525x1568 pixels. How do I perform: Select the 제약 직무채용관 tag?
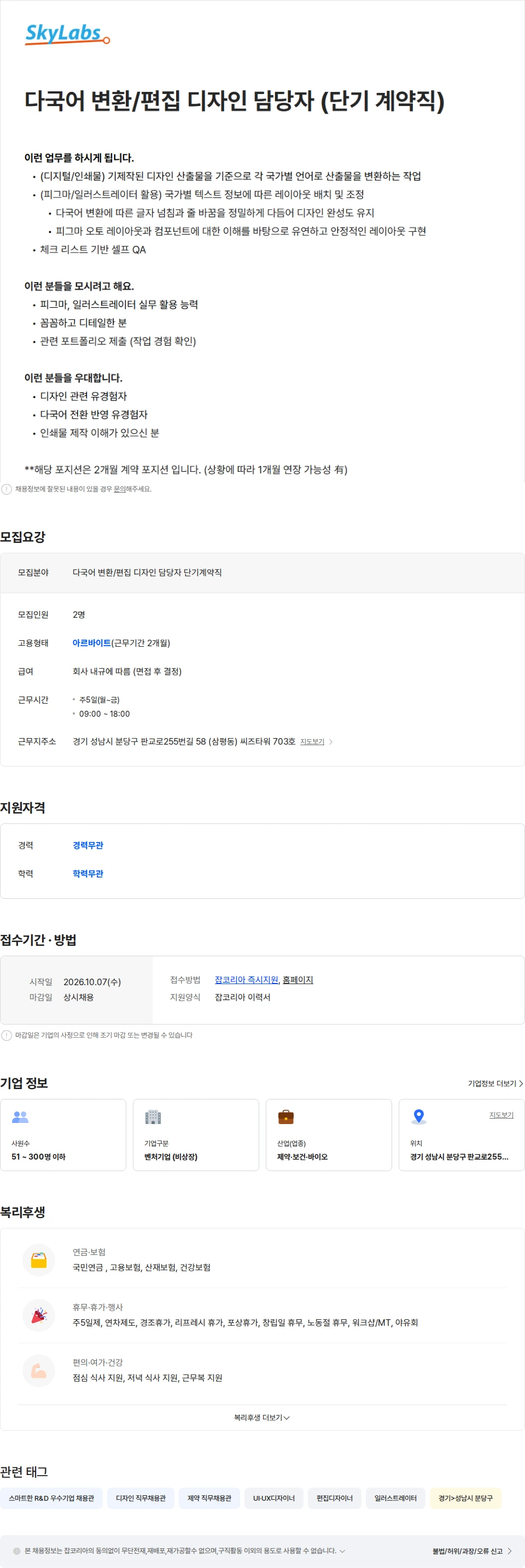[x=209, y=1498]
